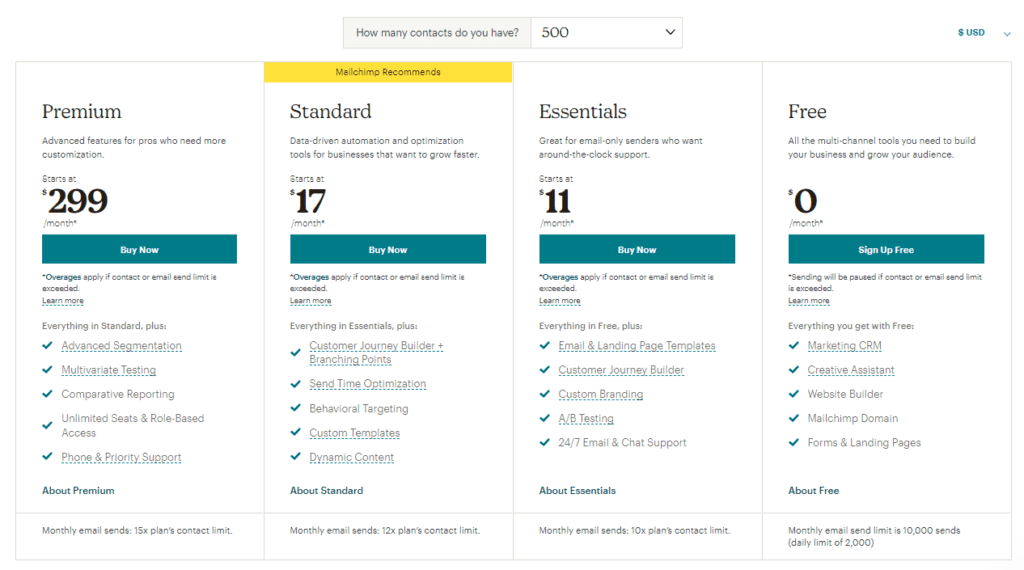Select the $17 Standard price

pos(308,201)
